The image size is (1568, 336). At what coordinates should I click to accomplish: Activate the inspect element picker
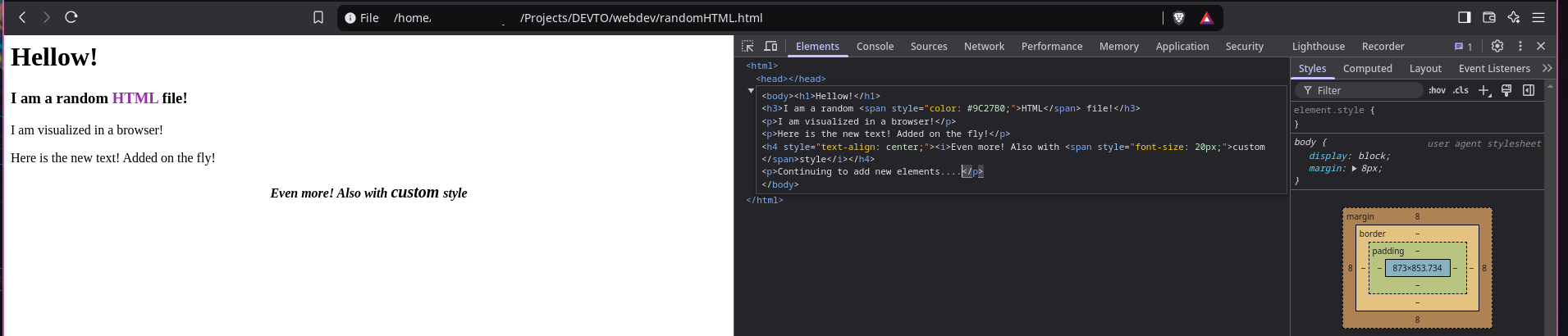tap(747, 46)
